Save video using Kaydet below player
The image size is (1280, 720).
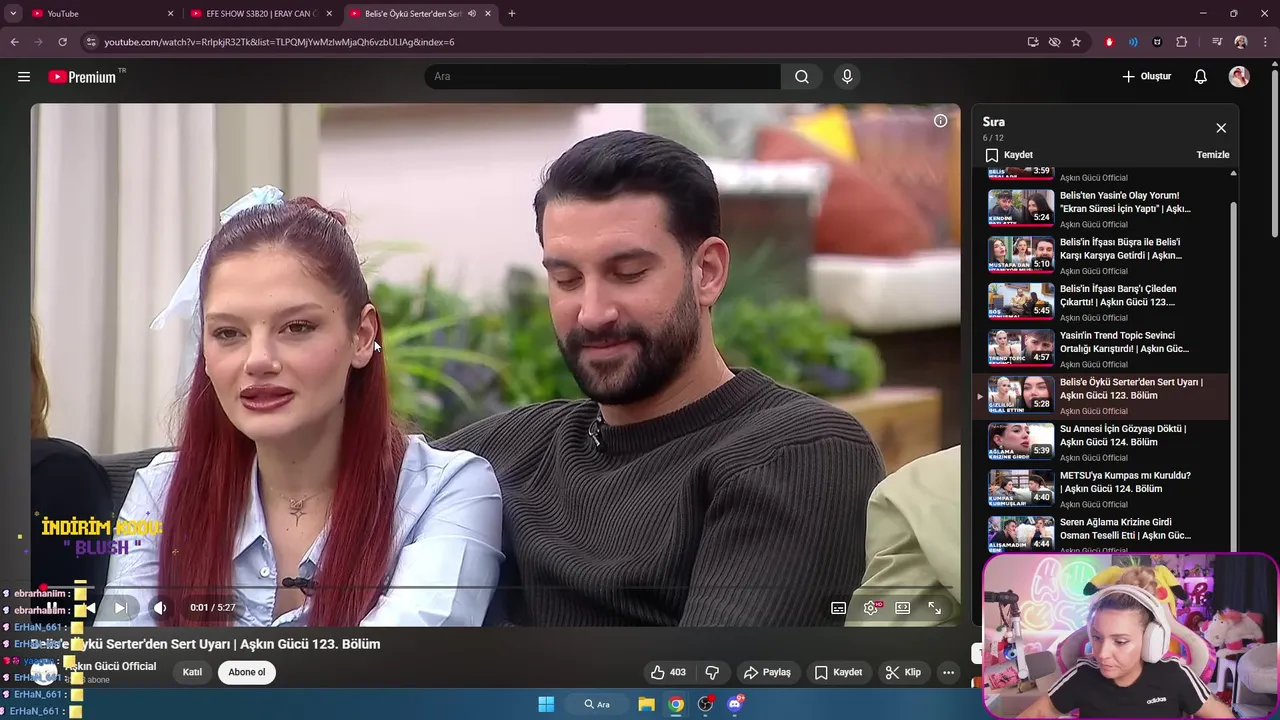coord(838,672)
